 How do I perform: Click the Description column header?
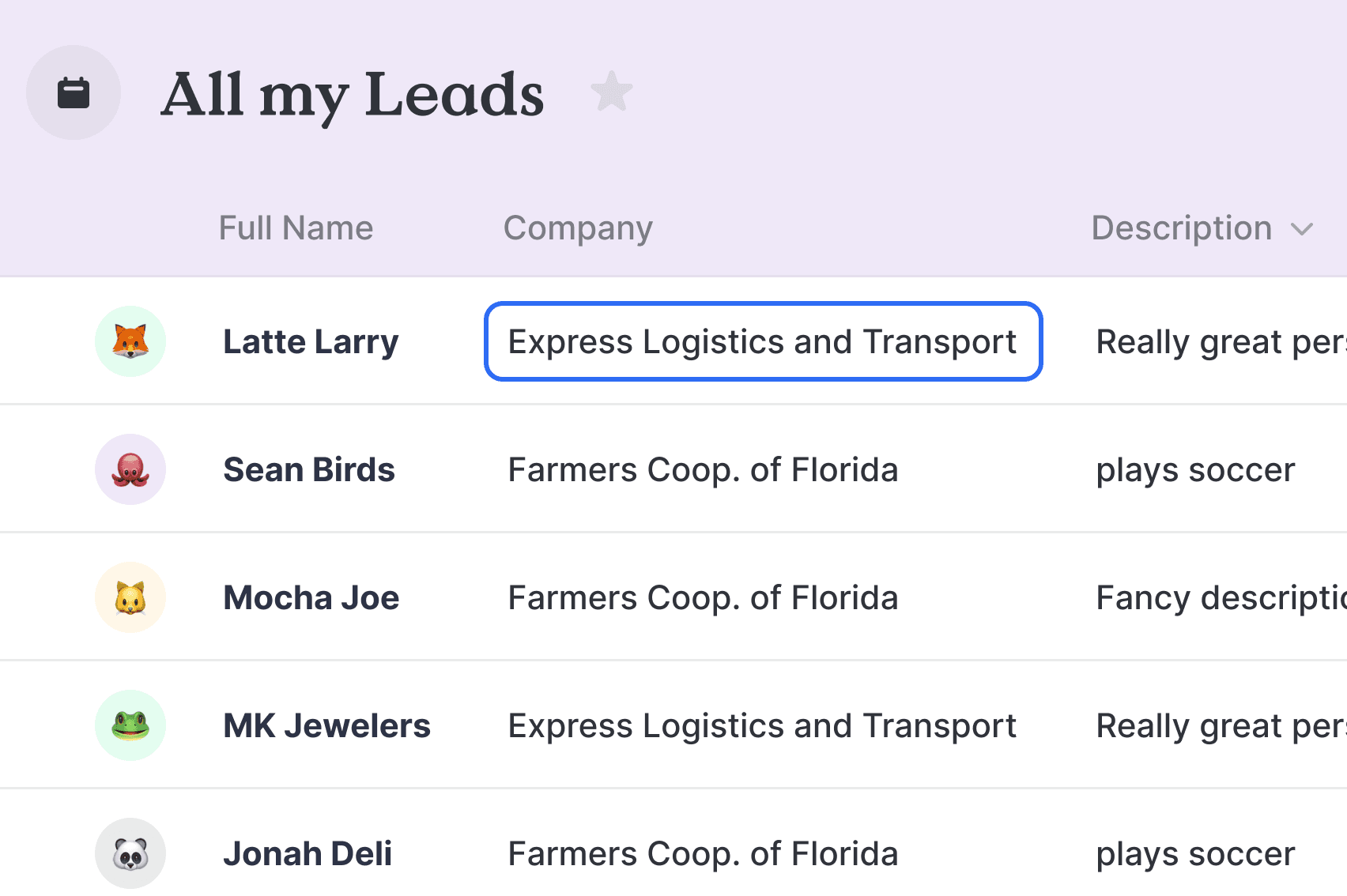click(x=1182, y=228)
